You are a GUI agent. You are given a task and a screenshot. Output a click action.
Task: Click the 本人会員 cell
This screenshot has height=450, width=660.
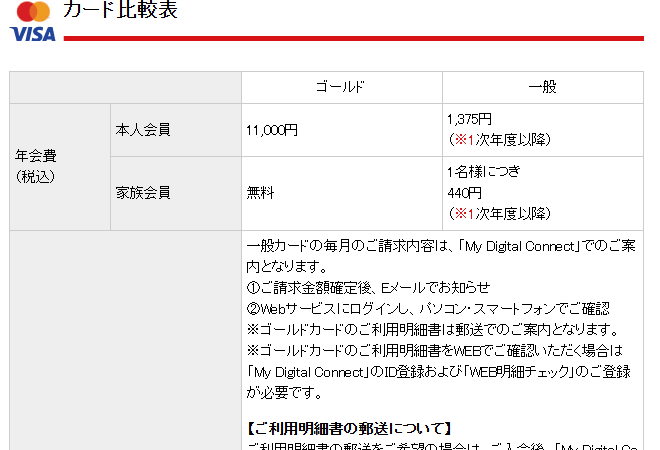[x=176, y=130]
